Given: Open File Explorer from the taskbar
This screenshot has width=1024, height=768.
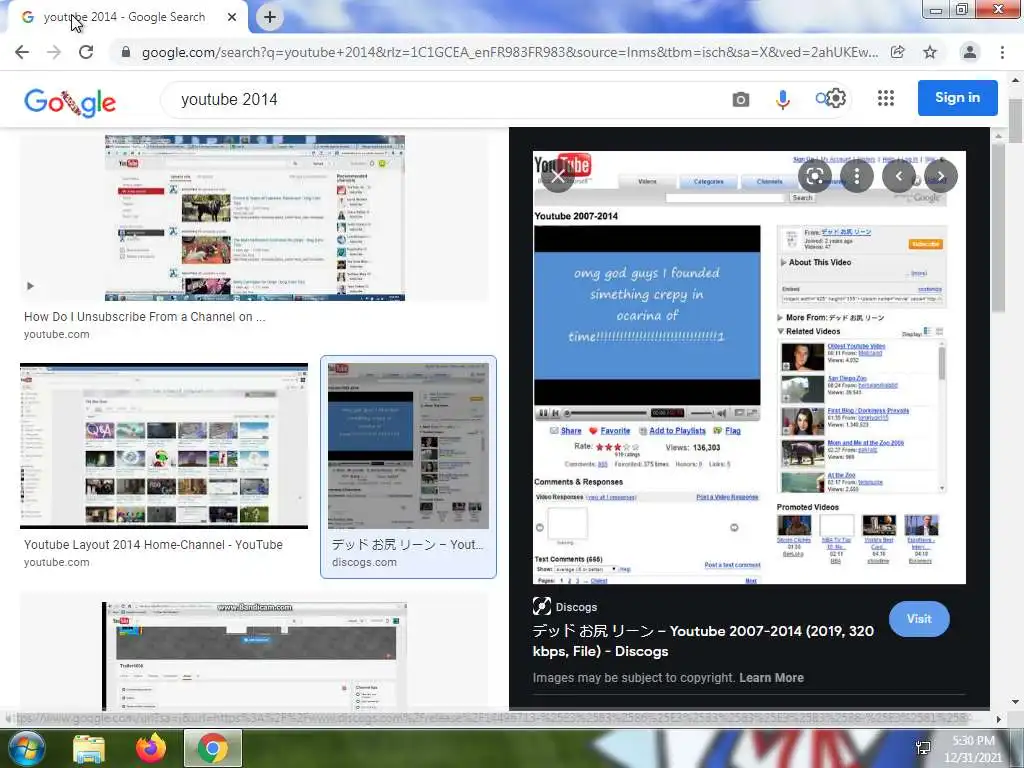Looking at the screenshot, I should click(x=89, y=748).
